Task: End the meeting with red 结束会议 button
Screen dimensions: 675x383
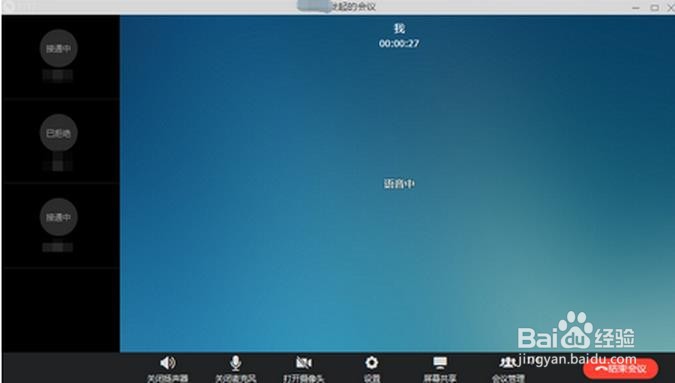Action: point(620,369)
